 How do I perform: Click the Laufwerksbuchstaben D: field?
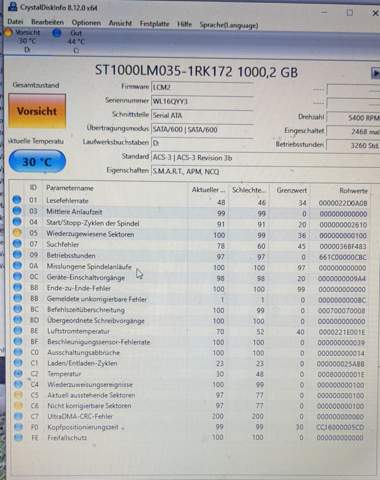[x=202, y=143]
